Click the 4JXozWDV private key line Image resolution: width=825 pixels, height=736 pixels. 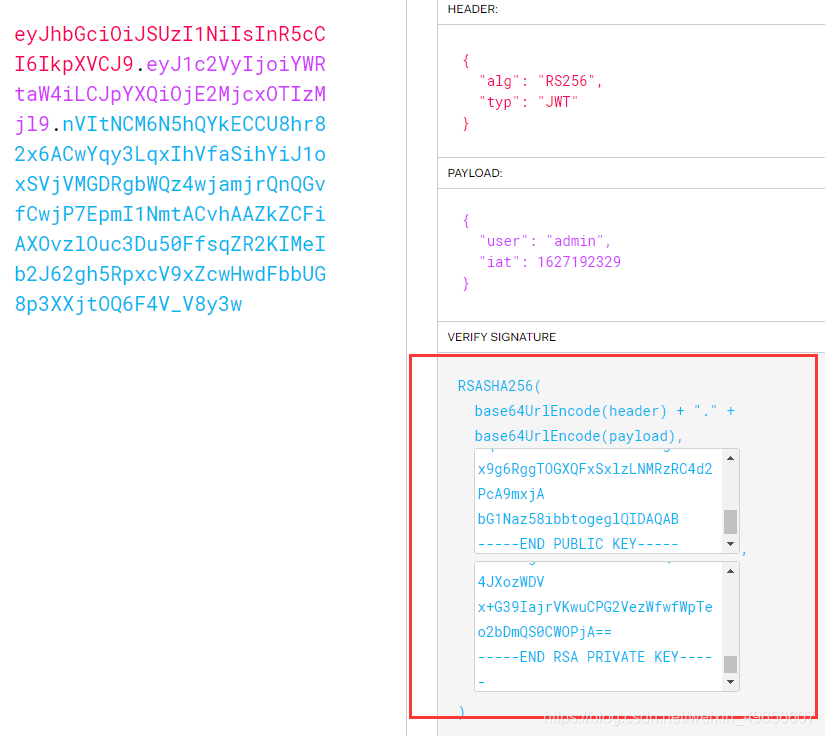[x=511, y=582]
